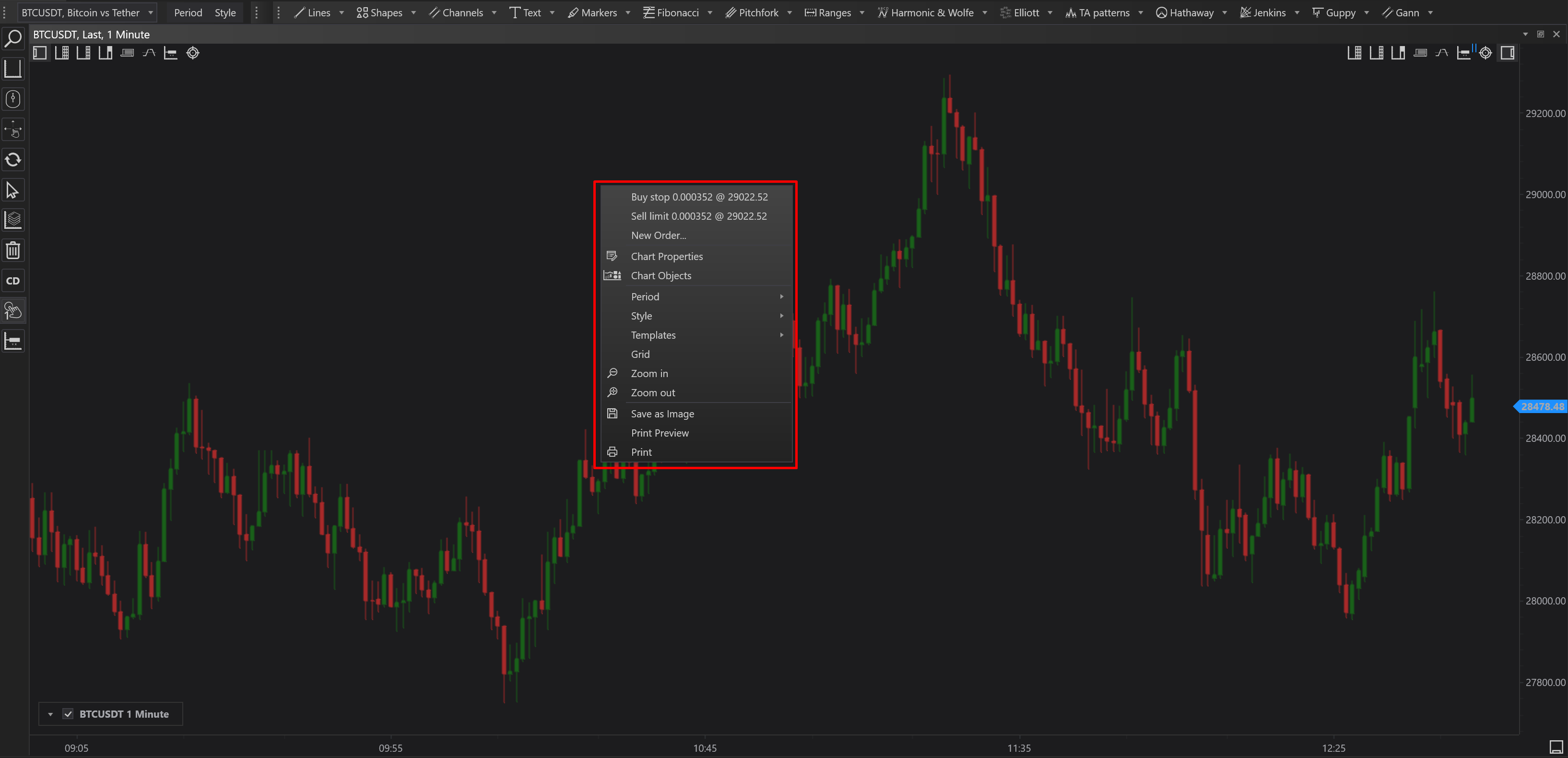Screen dimensions: 1568x758
Task: Click the CD icon in left sidebar
Action: point(13,281)
